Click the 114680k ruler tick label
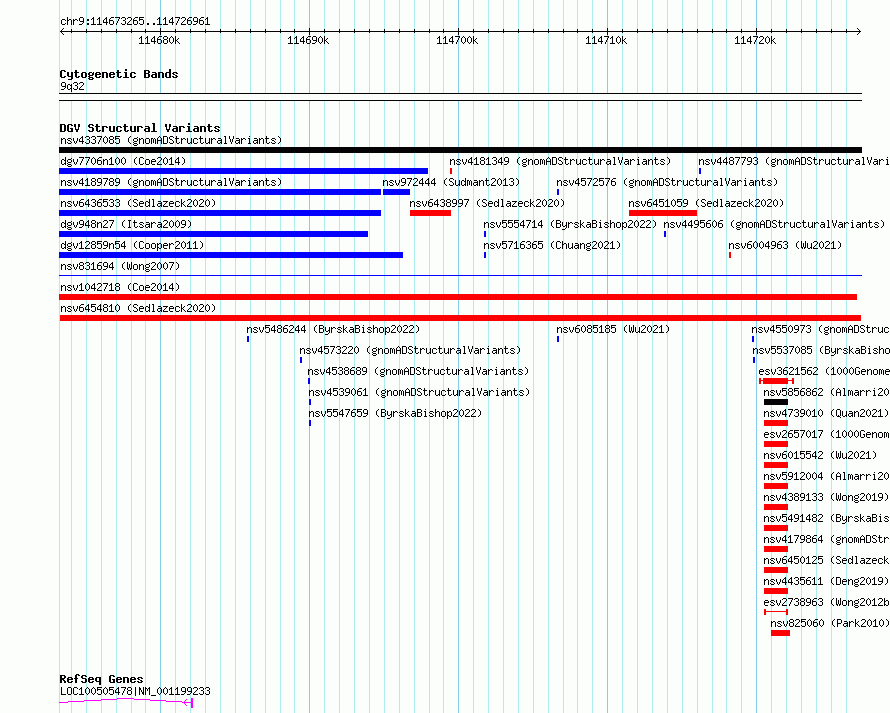The image size is (890, 713). click(159, 40)
